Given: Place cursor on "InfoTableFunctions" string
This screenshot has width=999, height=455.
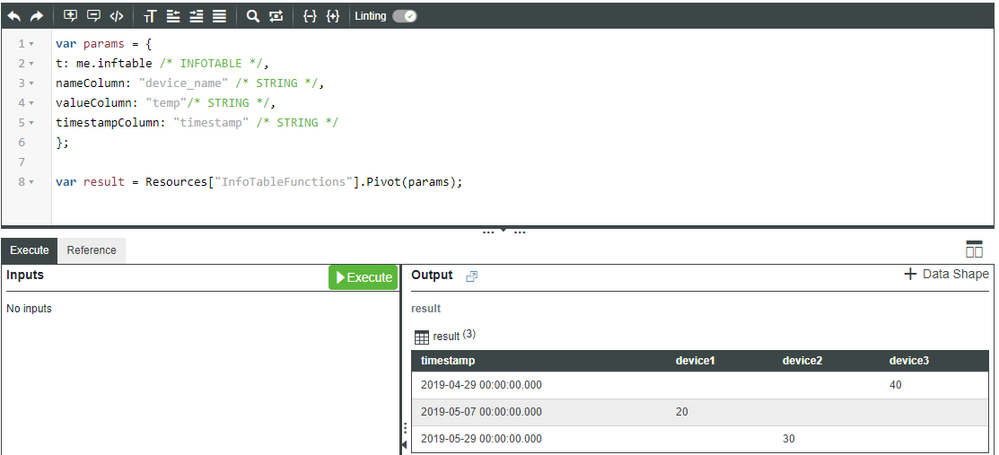Looking at the screenshot, I should click(283, 182).
